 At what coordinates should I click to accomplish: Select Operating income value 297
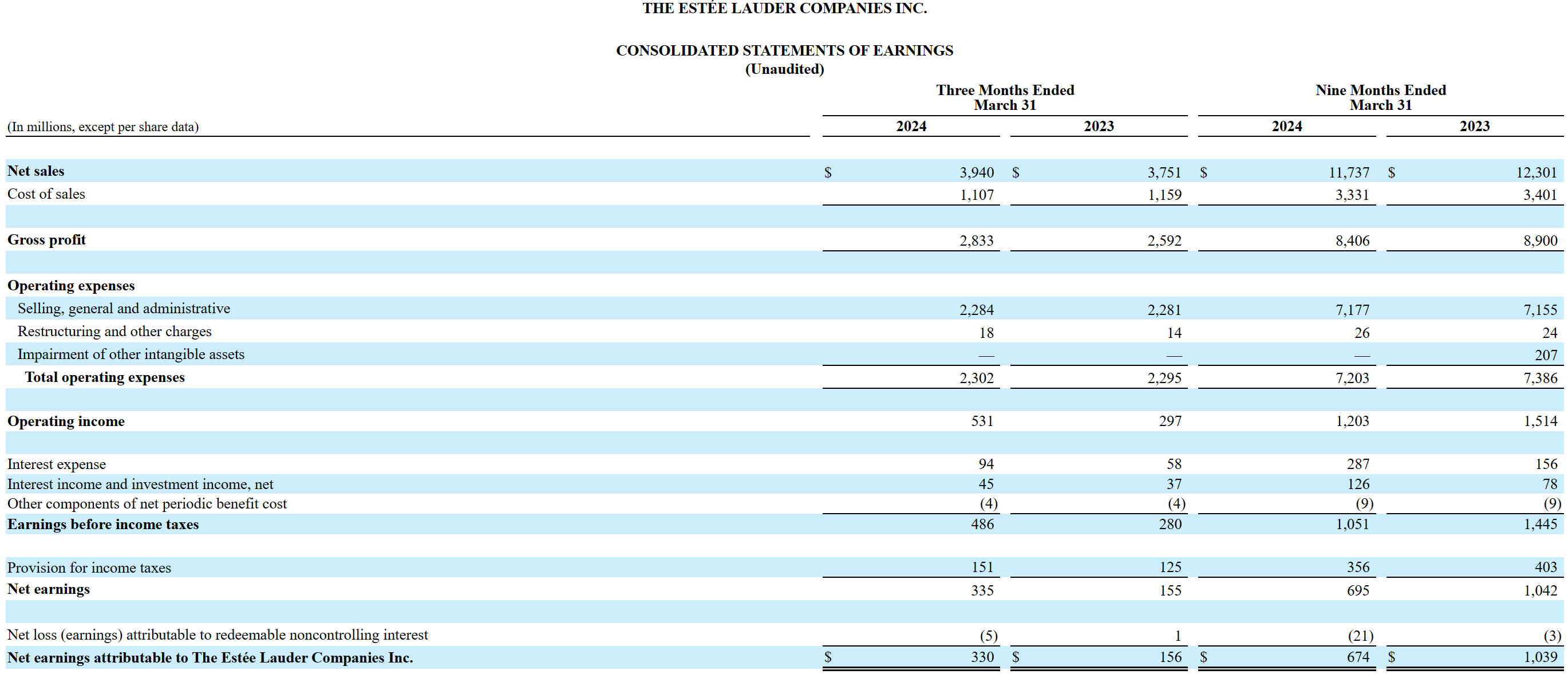(1170, 421)
